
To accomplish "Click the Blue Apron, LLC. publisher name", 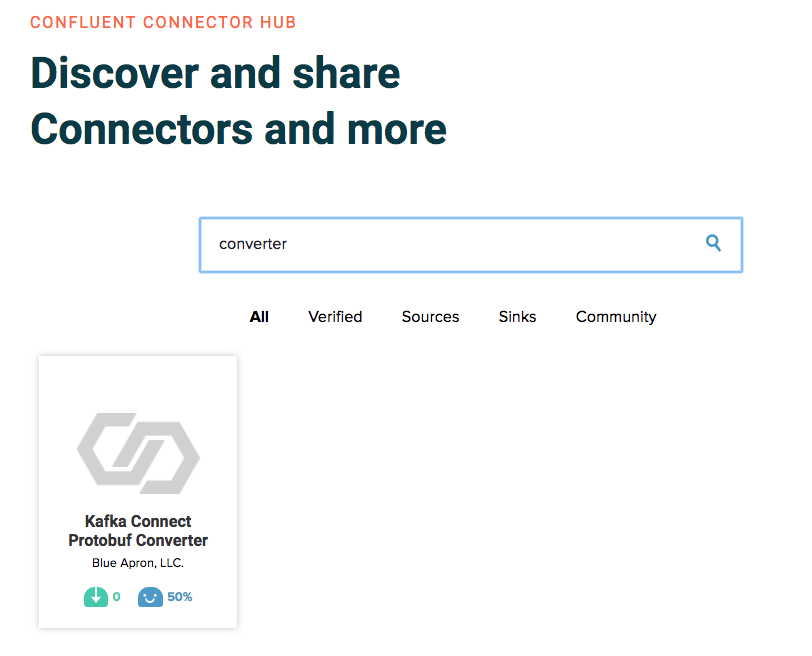I will 138,563.
